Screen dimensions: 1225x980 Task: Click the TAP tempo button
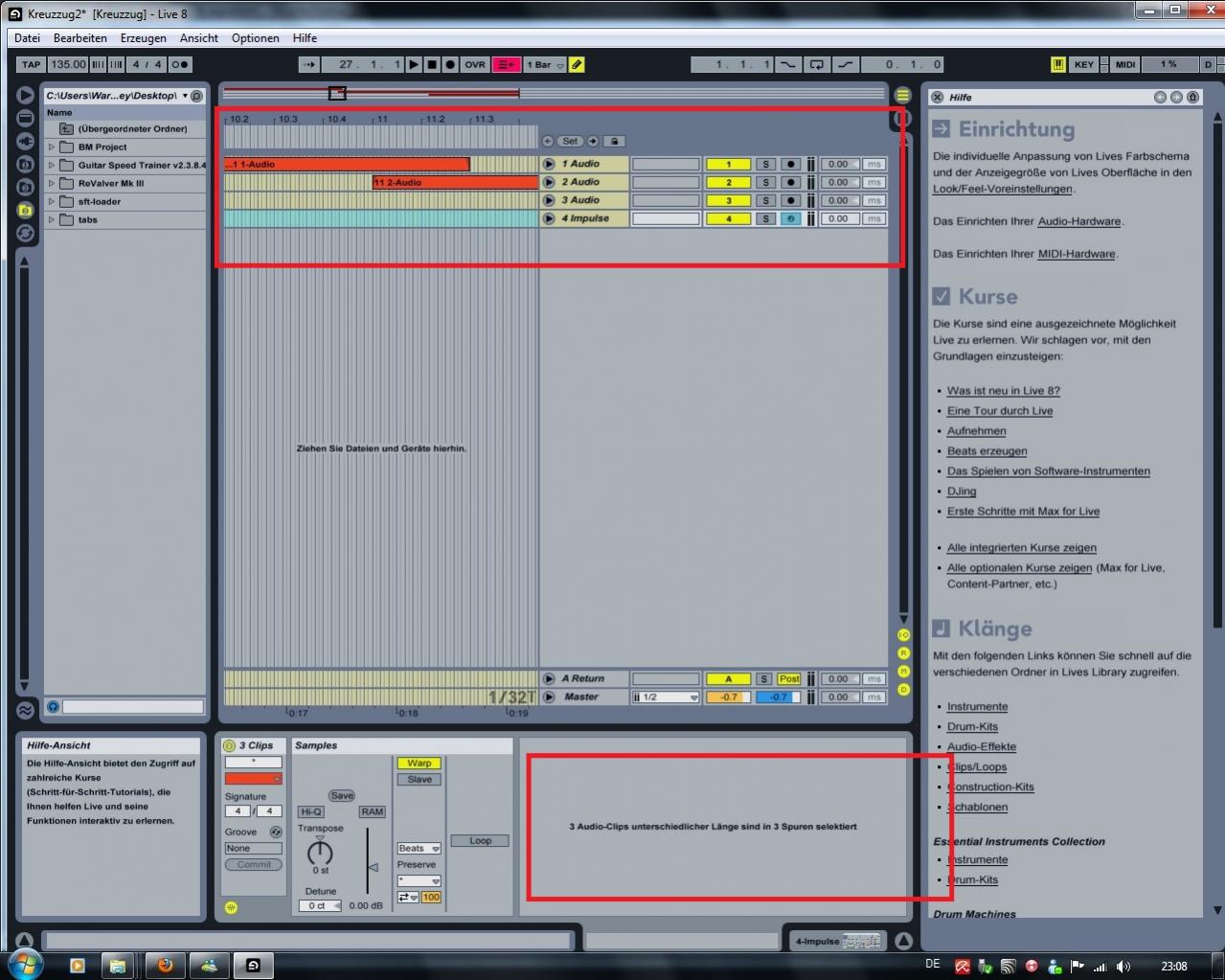[32, 64]
